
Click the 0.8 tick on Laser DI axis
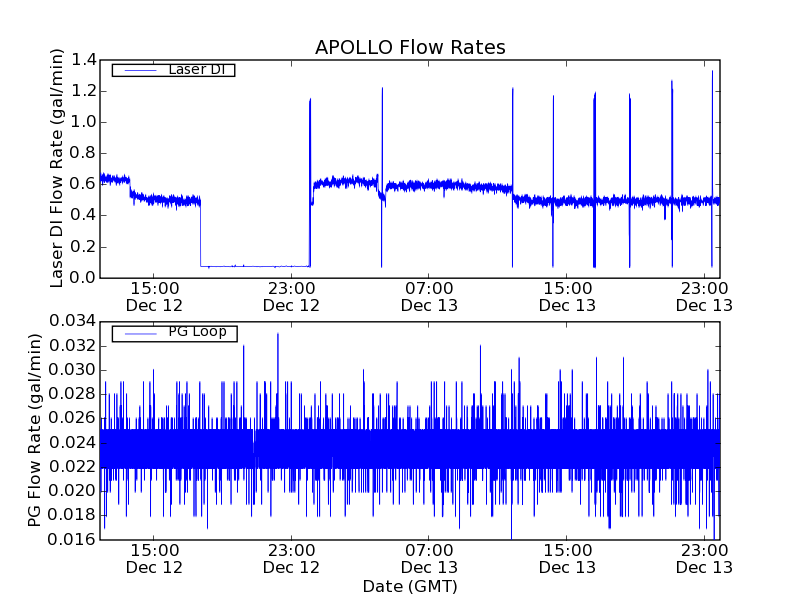tap(83, 153)
